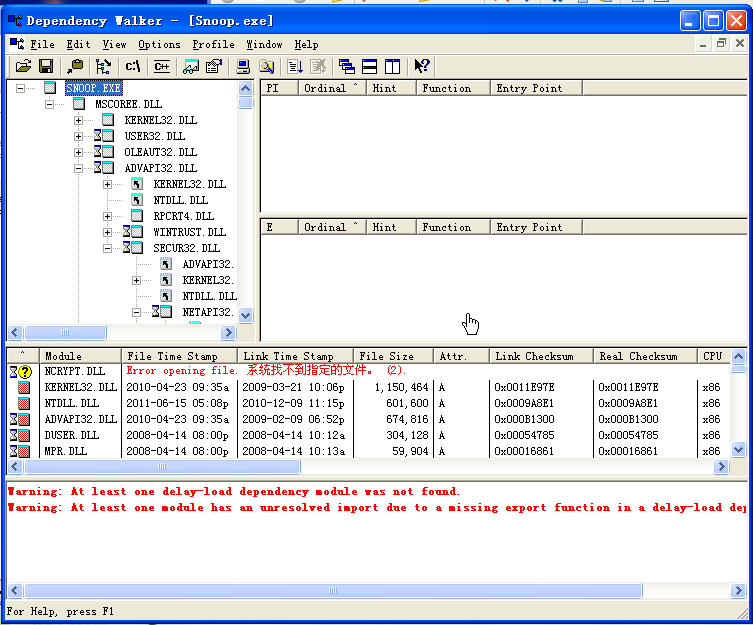Collapse the MSCOREE.DLL tree node
This screenshot has width=753, height=625.
[49, 104]
